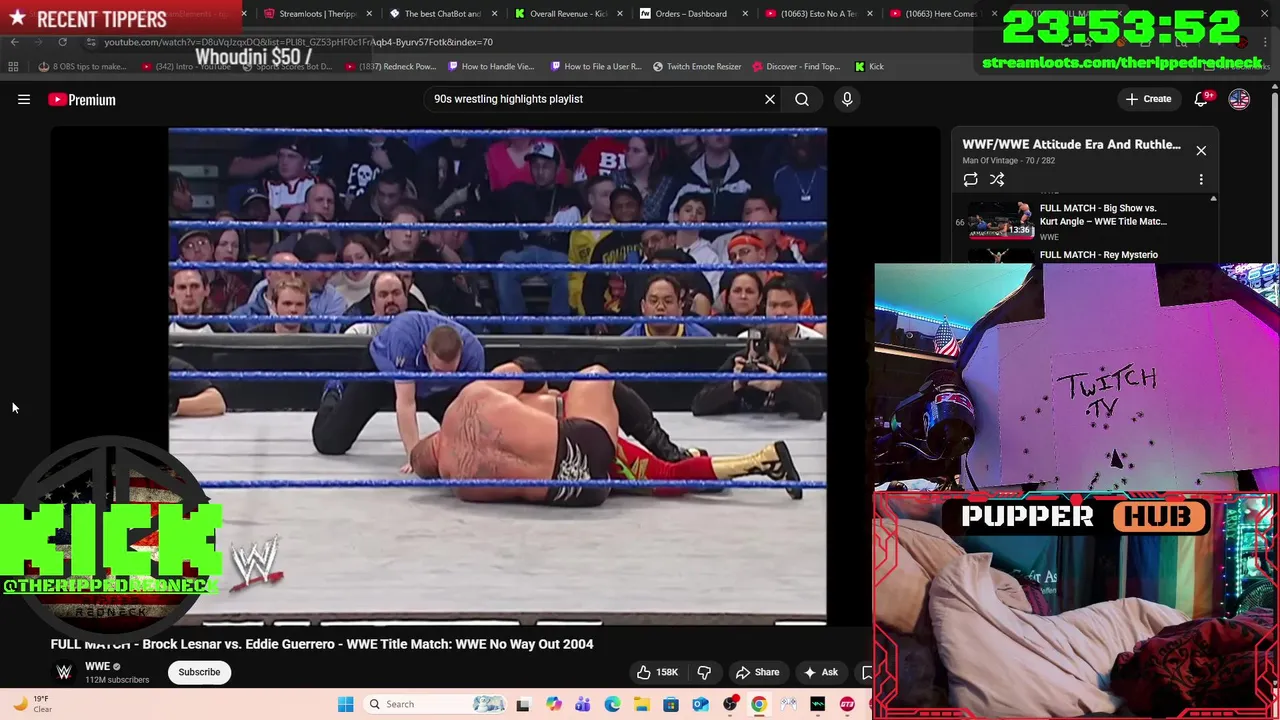This screenshot has width=1280, height=720.
Task: Run search with the magnifier button
Action: tap(802, 99)
